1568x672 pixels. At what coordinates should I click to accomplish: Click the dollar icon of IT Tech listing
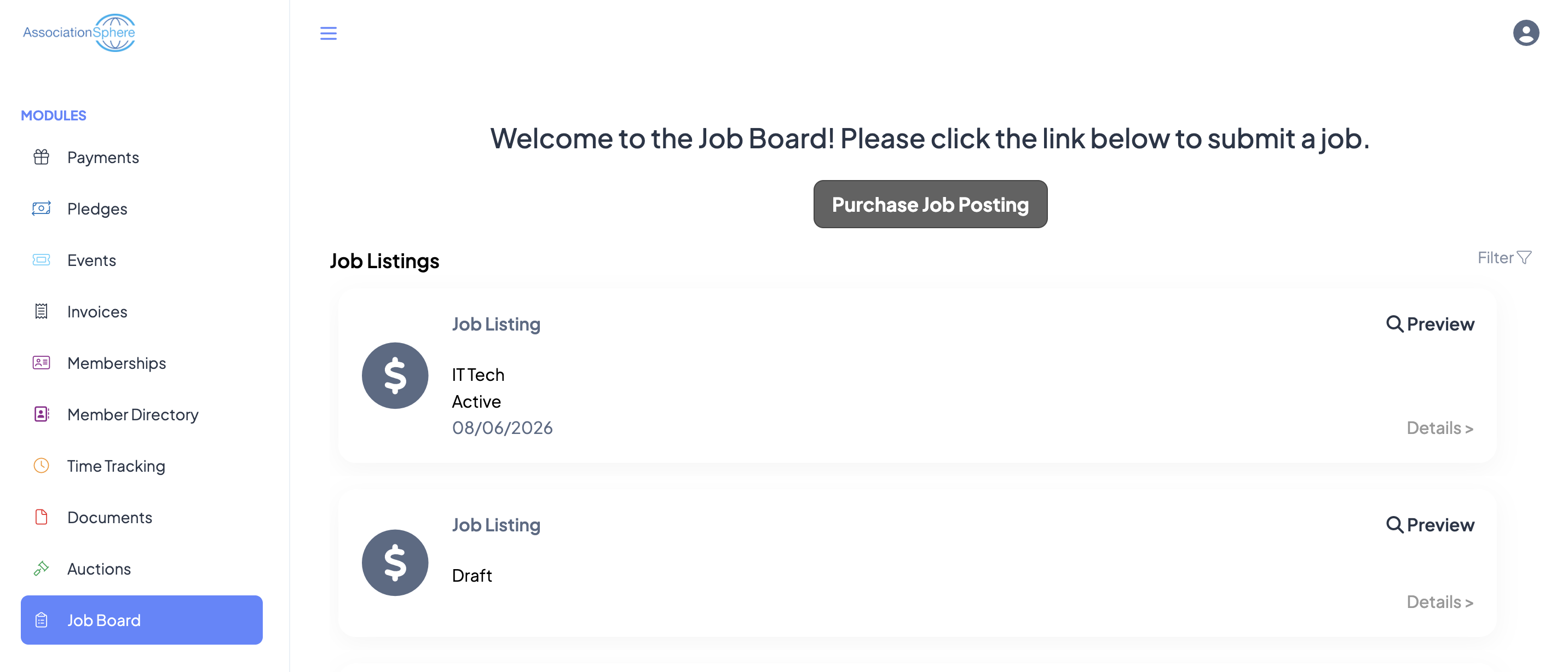click(x=395, y=375)
